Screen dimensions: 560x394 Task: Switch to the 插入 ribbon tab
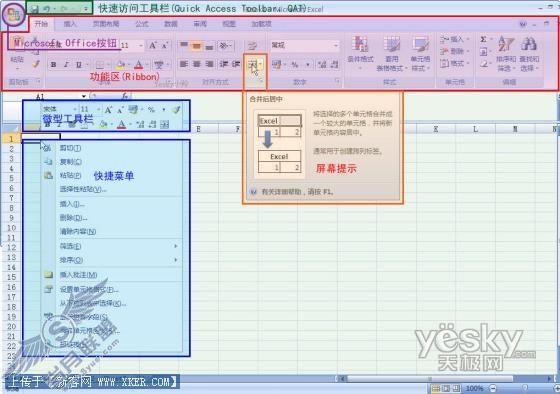(70, 24)
